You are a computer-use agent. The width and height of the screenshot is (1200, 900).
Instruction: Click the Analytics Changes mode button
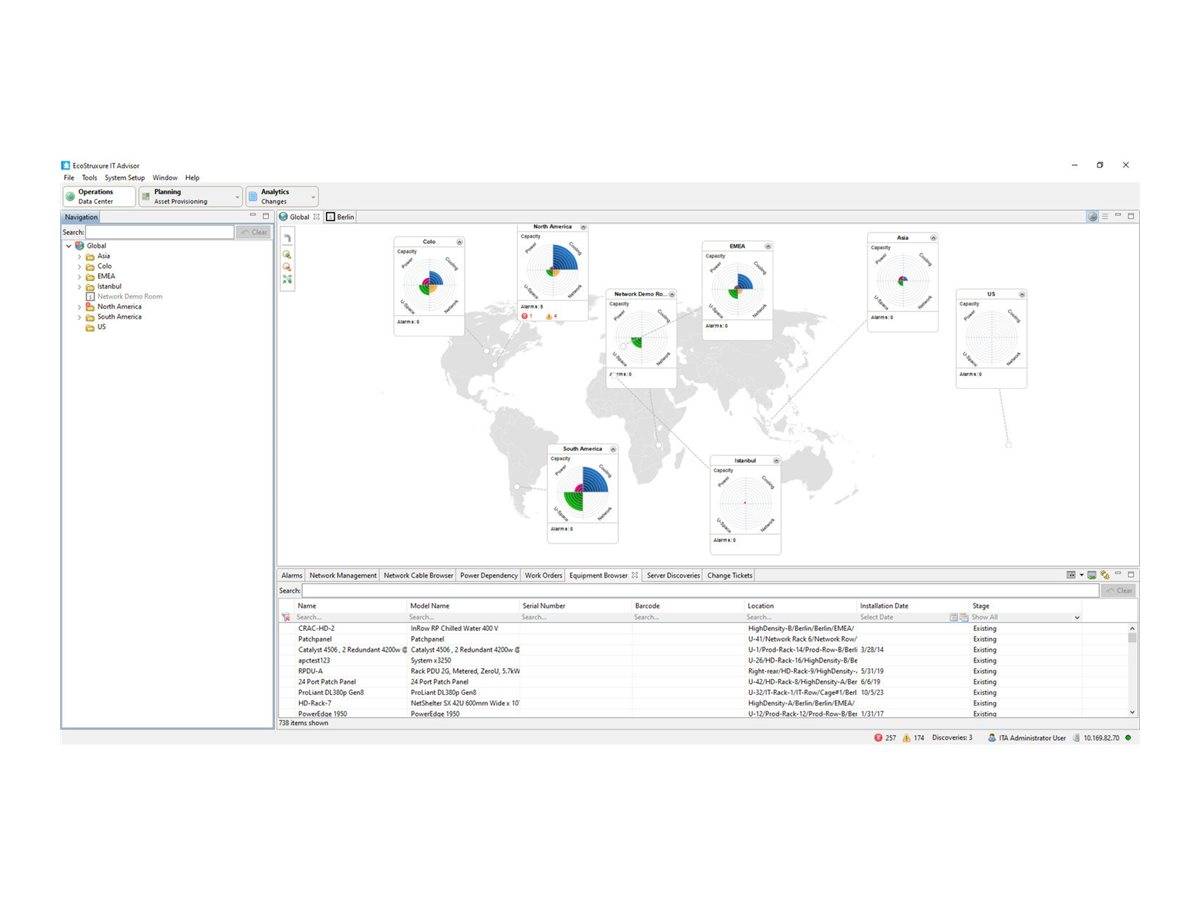pos(279,195)
